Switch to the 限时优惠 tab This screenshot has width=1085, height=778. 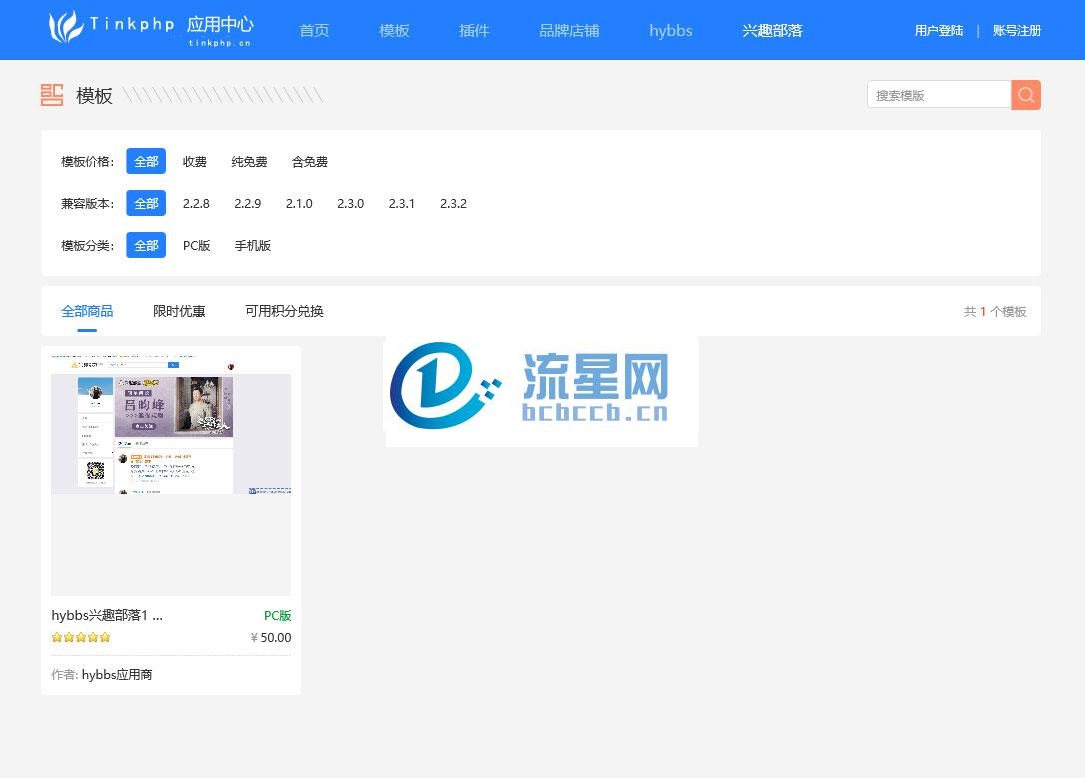click(x=179, y=311)
